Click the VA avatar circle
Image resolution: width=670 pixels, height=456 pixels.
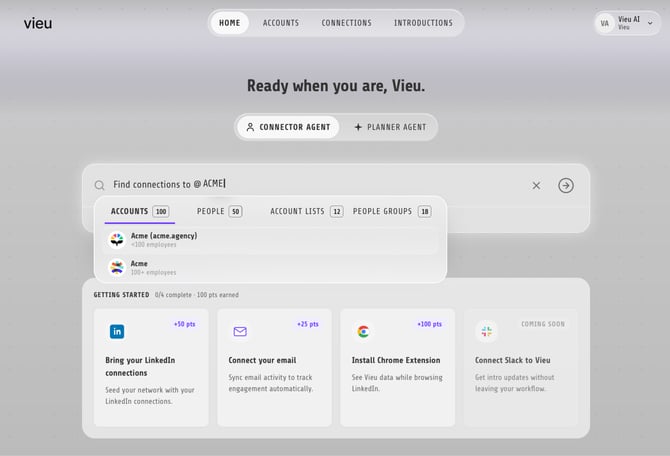[x=605, y=23]
